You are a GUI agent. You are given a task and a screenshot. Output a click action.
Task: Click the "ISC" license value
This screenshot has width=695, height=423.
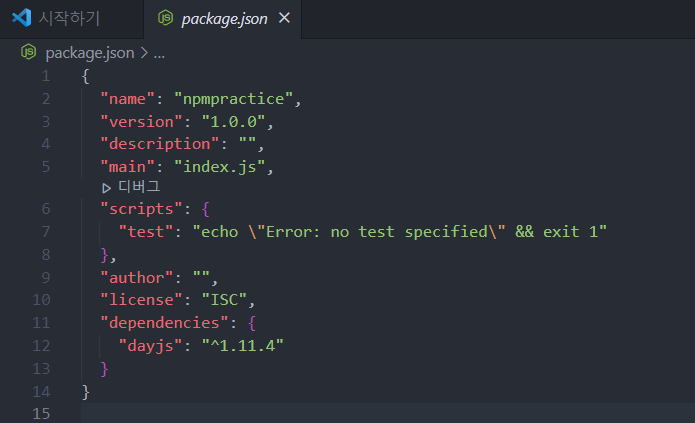[x=224, y=300]
